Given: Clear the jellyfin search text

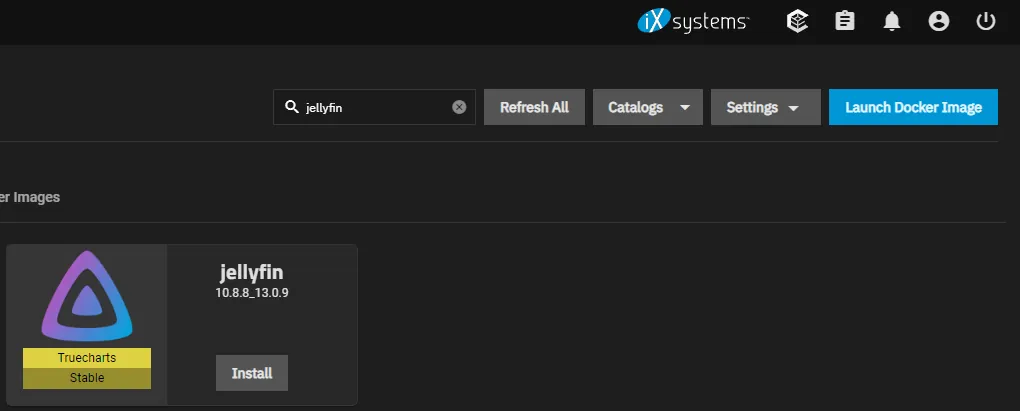Looking at the screenshot, I should tap(459, 107).
